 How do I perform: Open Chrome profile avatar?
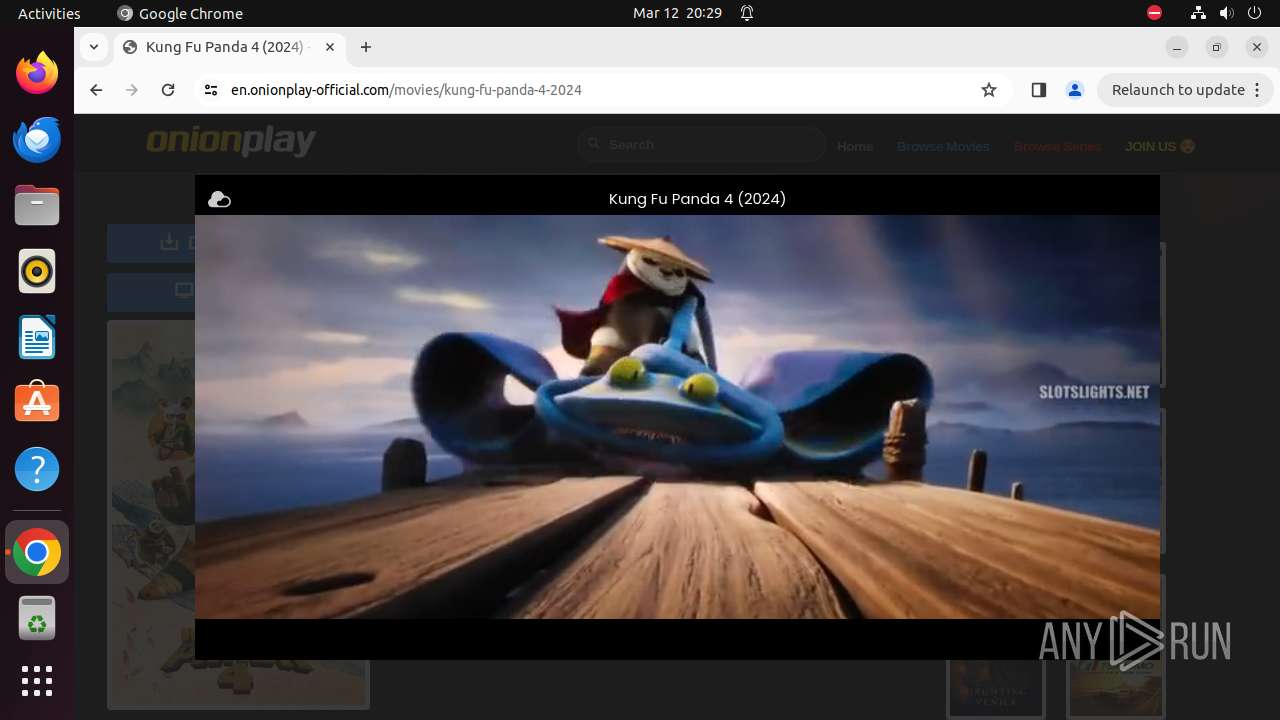(1075, 90)
